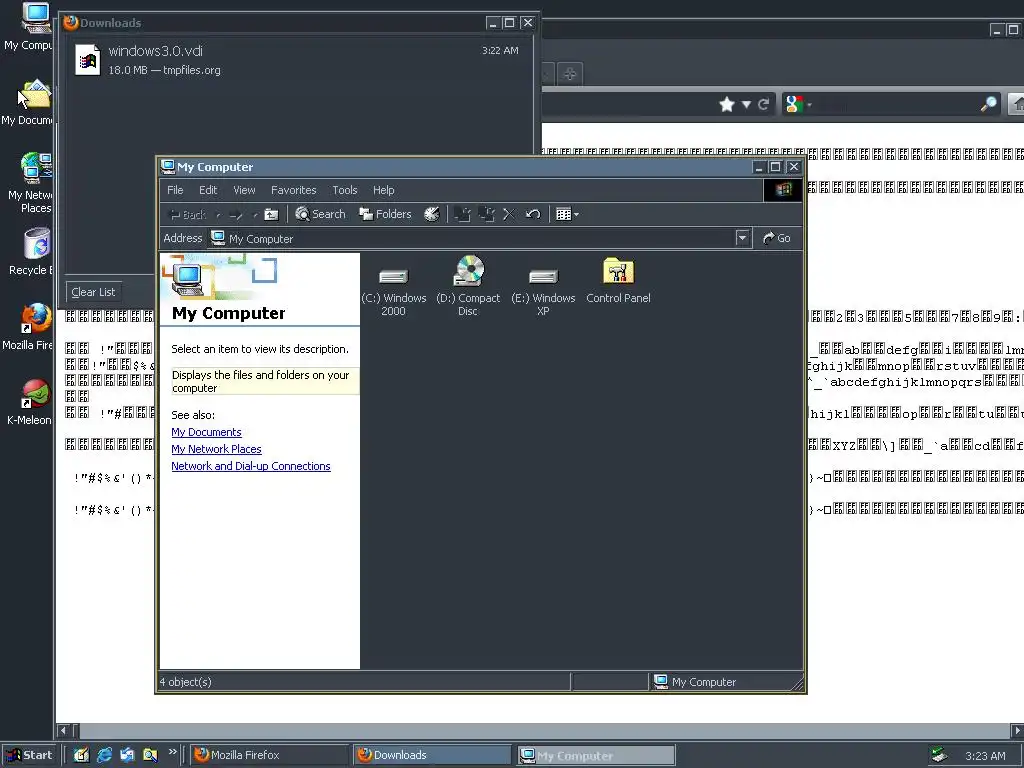
Task: Toggle the Folders pane toolbar button
Action: point(385,214)
